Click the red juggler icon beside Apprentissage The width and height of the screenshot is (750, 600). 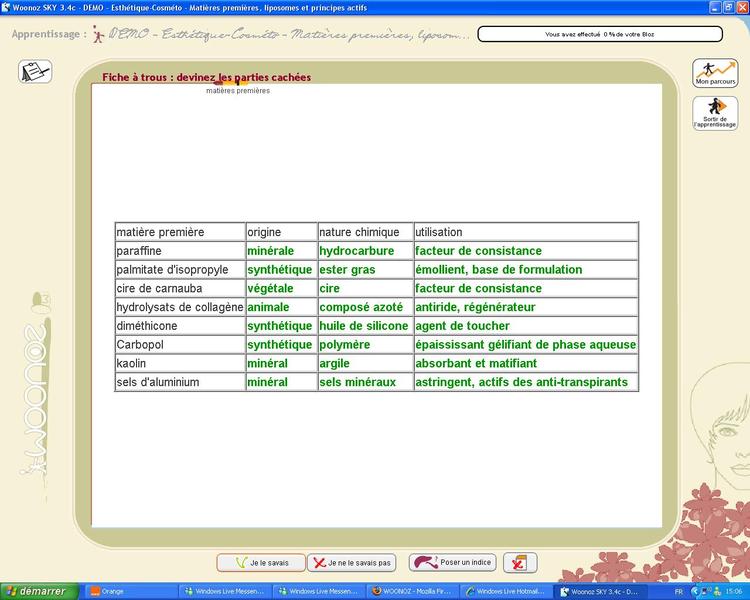[97, 34]
